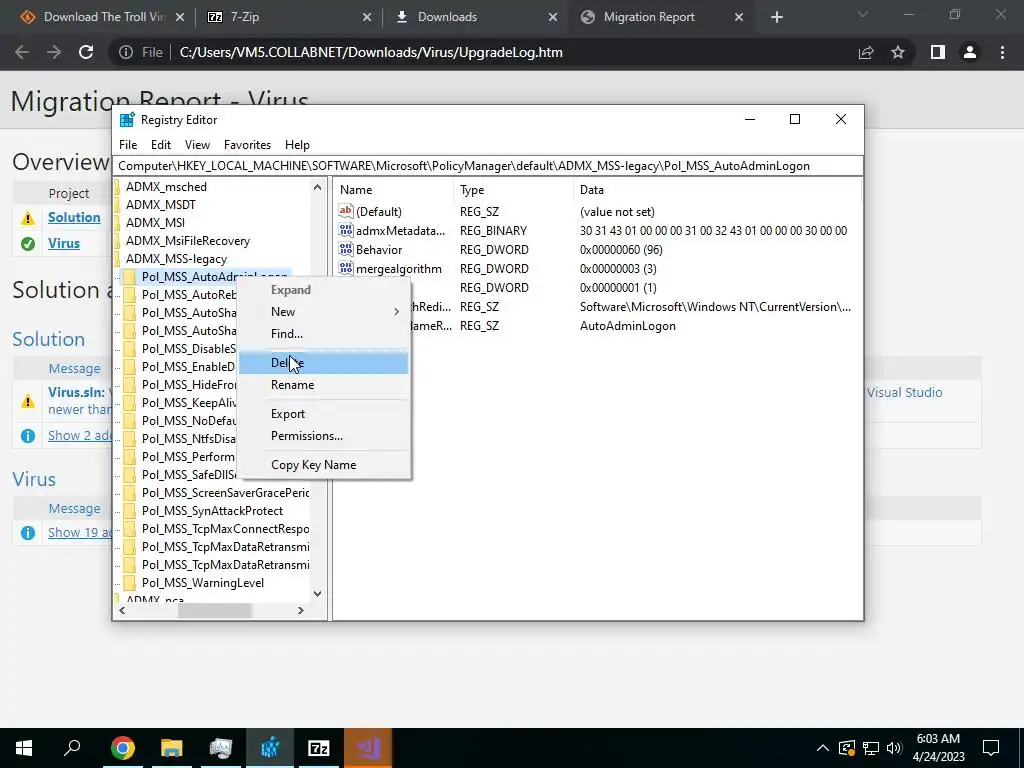The image size is (1024, 768).
Task: Choose Copy Key Name
Action: point(323,465)
